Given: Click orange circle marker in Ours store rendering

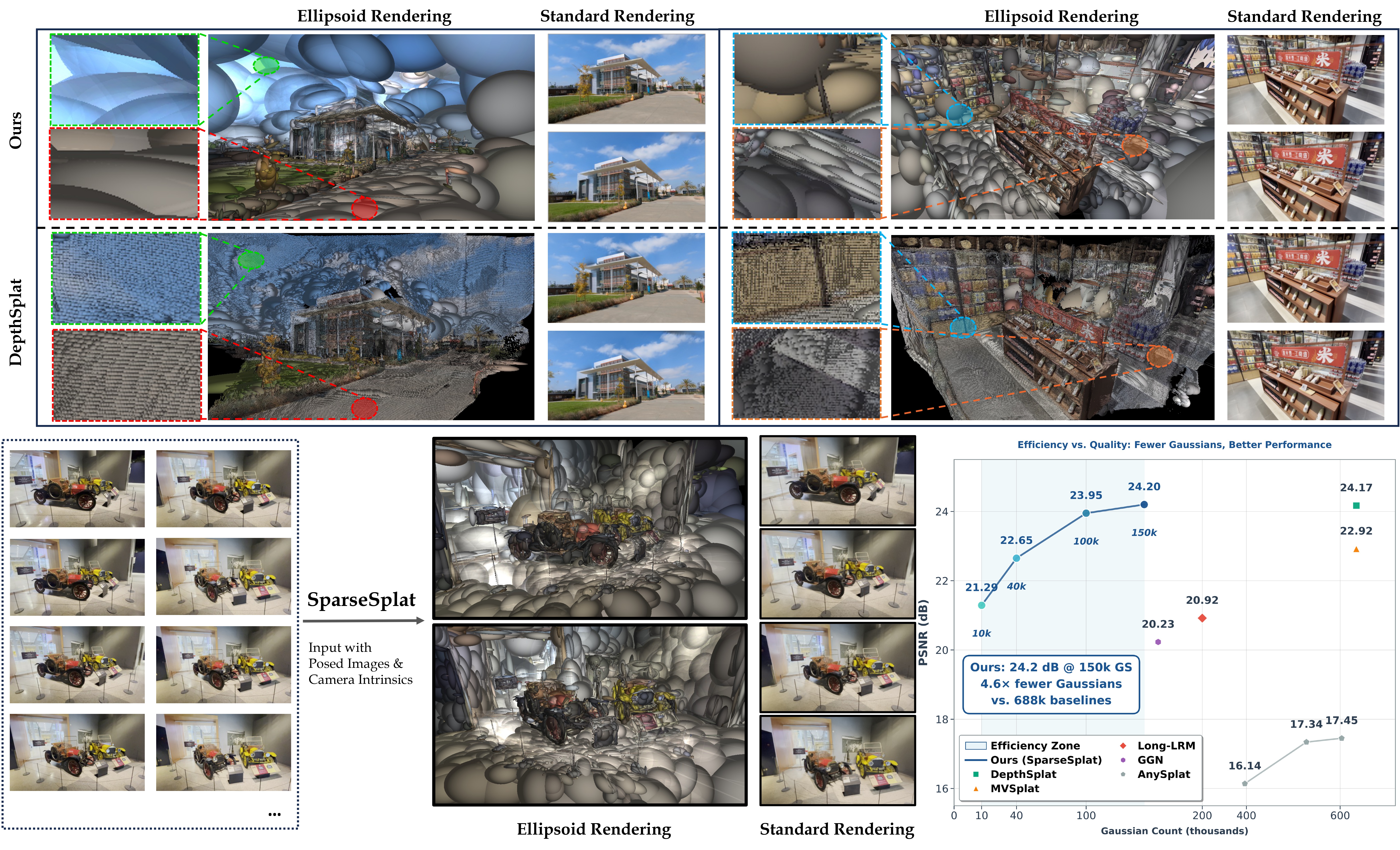Looking at the screenshot, I should coord(1135,146).
